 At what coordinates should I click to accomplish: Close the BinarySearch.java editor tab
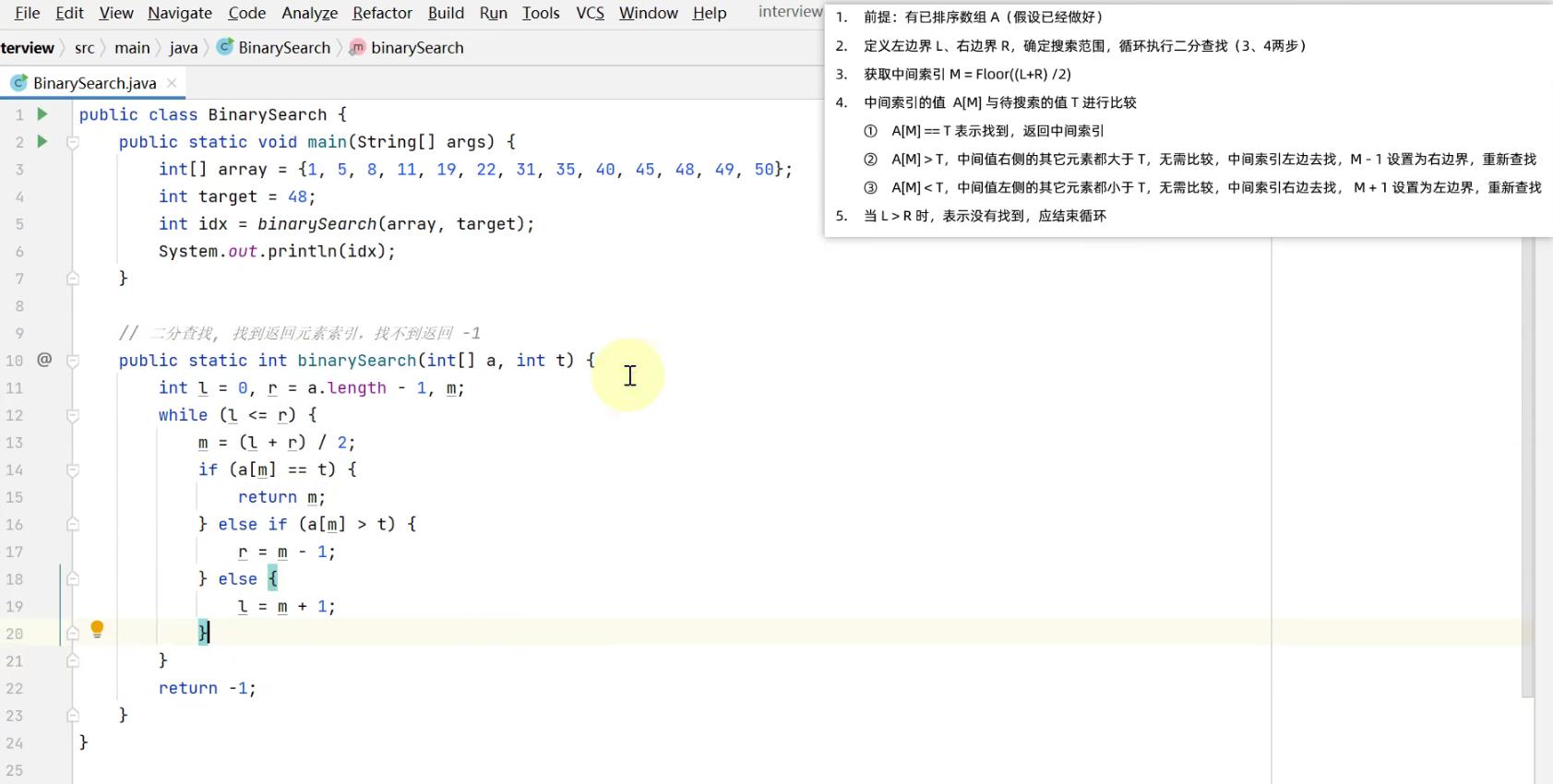(172, 83)
